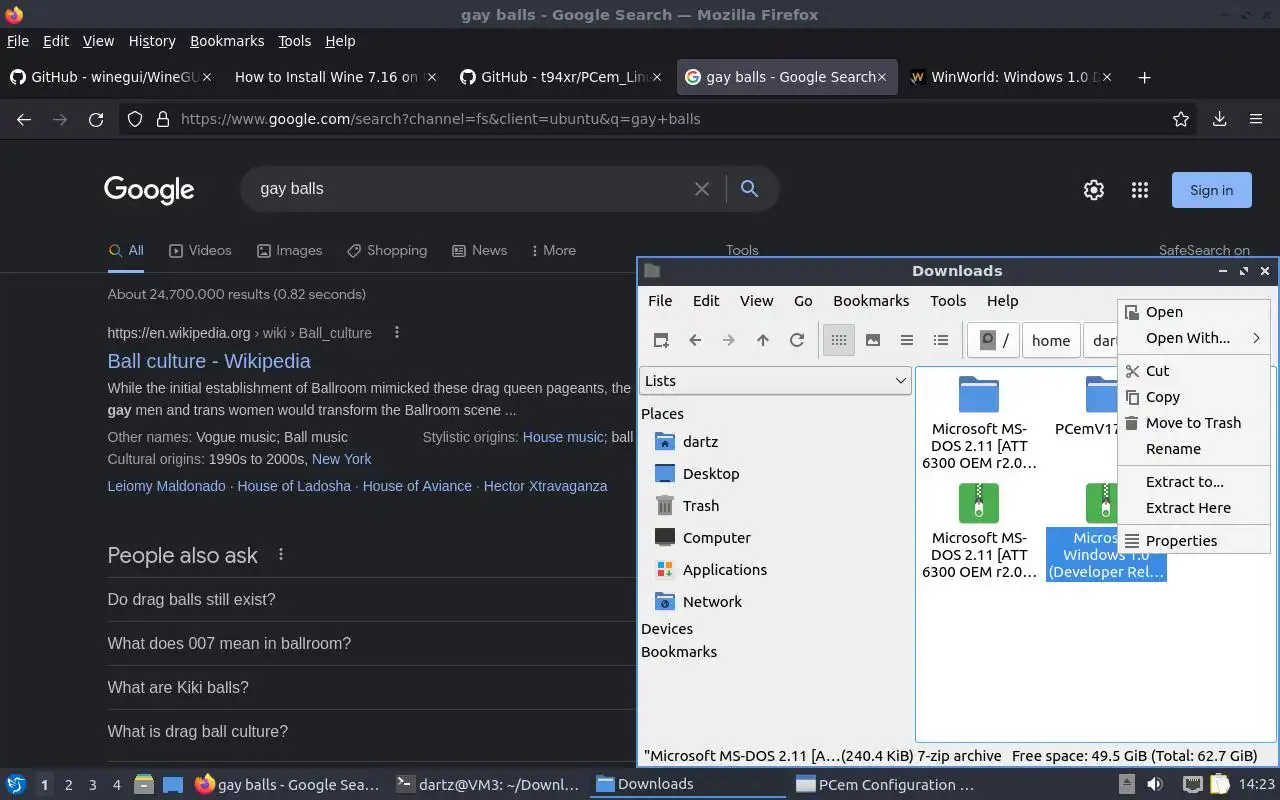Viewport: 1280px width, 800px height.
Task: Follow the House music link
Action: [x=563, y=437]
